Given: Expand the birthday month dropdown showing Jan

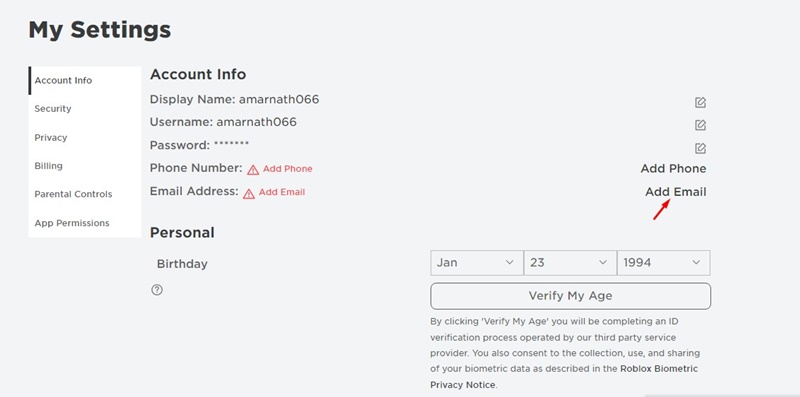Looking at the screenshot, I should point(477,263).
